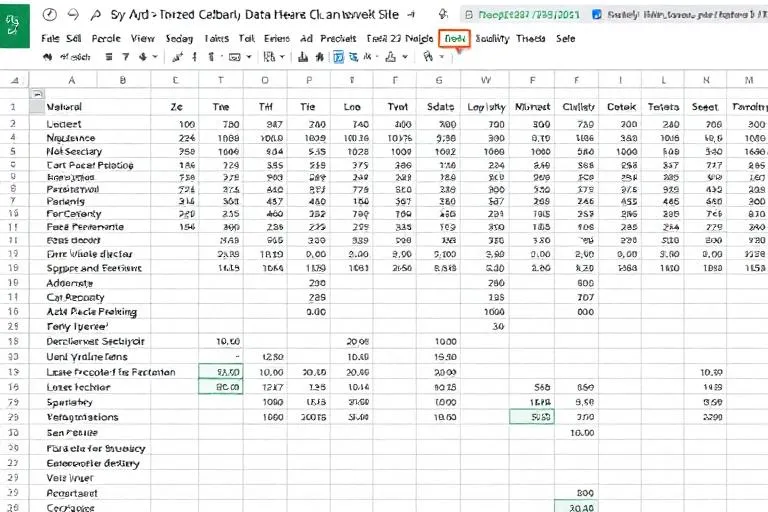The image size is (768, 512).
Task: Click the green spreadsheet app logo
Action: coord(14,24)
